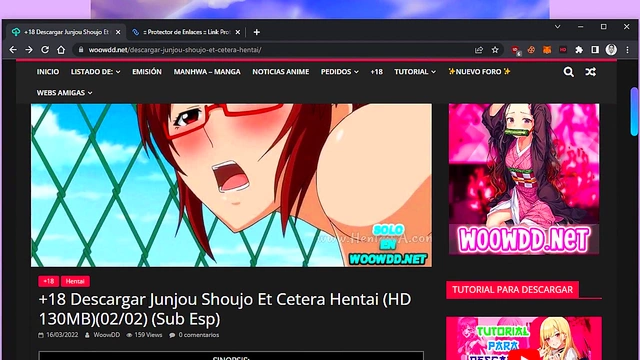
Task: Close the 'Protector de Enlaces' tab
Action: click(x=238, y=32)
